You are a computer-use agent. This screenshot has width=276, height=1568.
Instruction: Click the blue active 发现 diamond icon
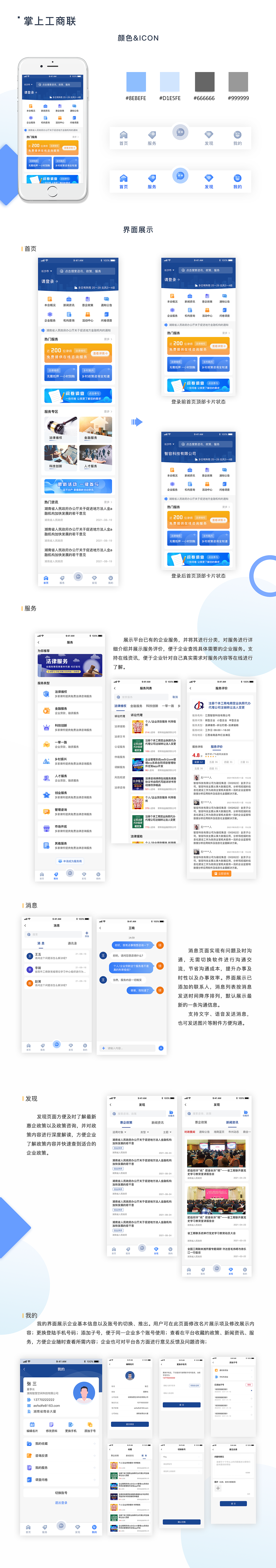[x=209, y=178]
